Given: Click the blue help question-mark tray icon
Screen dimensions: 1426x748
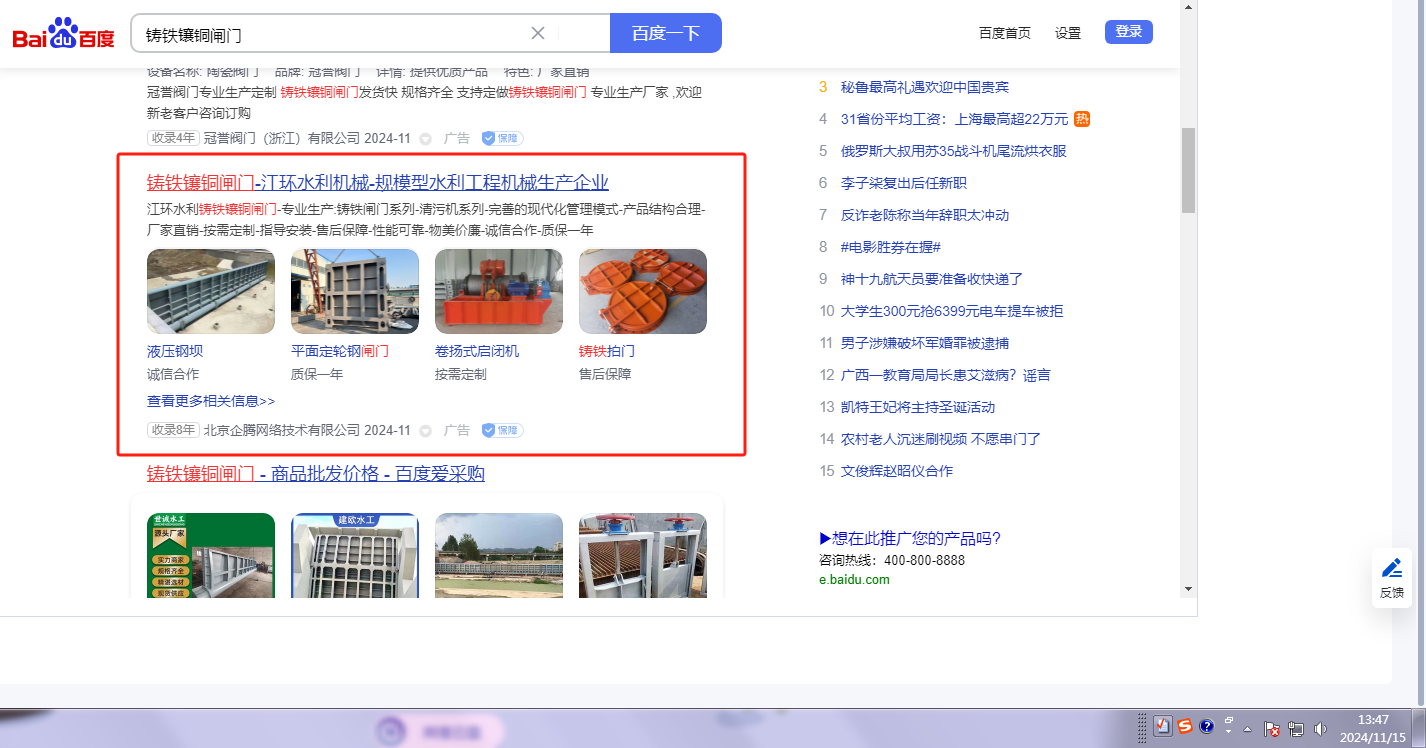Looking at the screenshot, I should (1207, 726).
